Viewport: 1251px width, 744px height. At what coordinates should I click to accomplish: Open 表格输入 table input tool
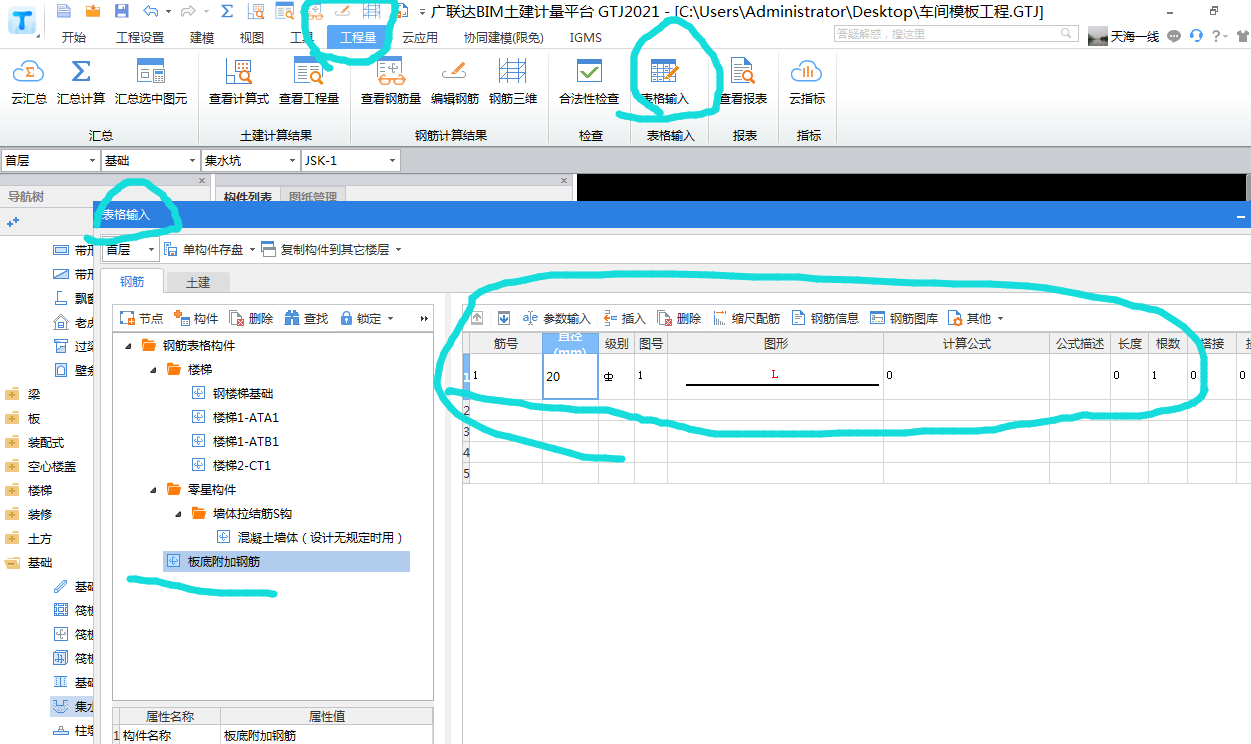[665, 81]
